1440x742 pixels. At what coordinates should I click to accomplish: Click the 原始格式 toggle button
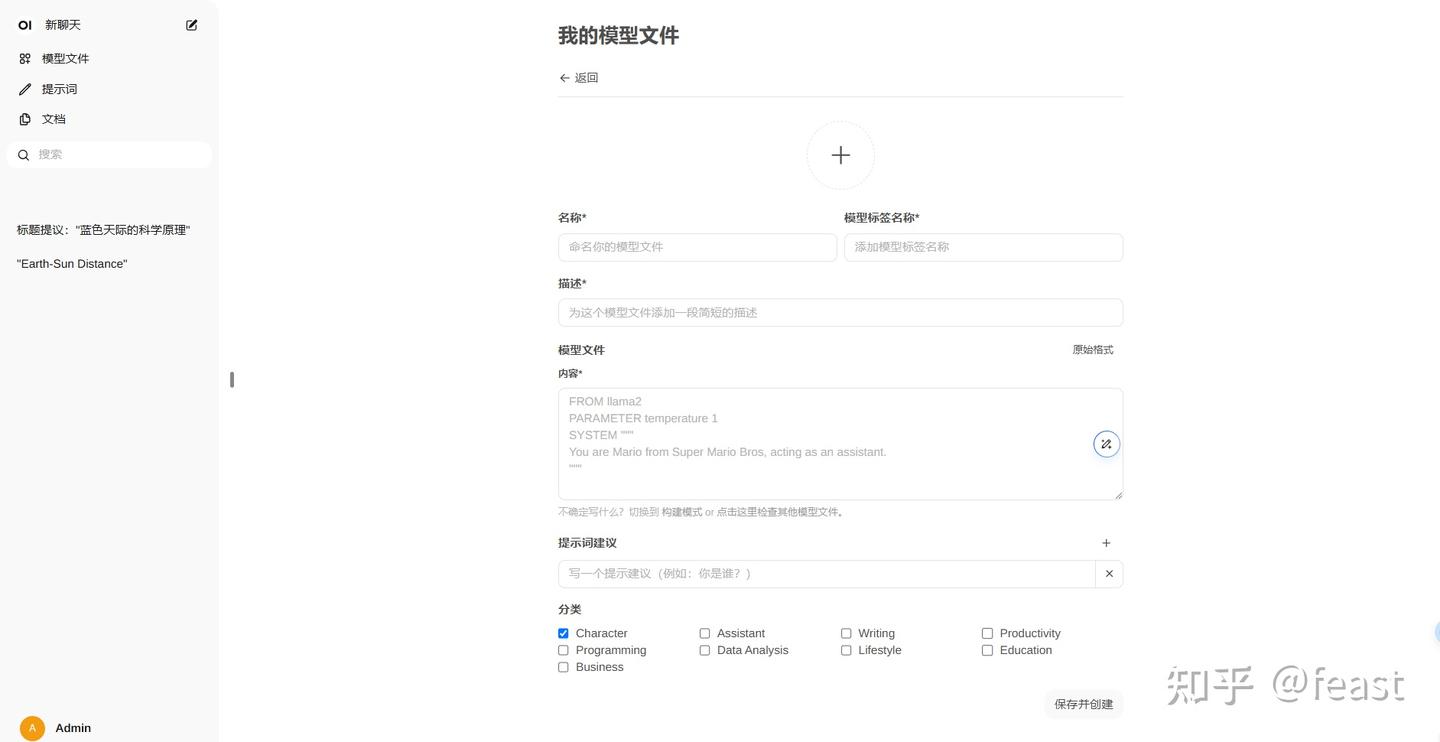1093,350
